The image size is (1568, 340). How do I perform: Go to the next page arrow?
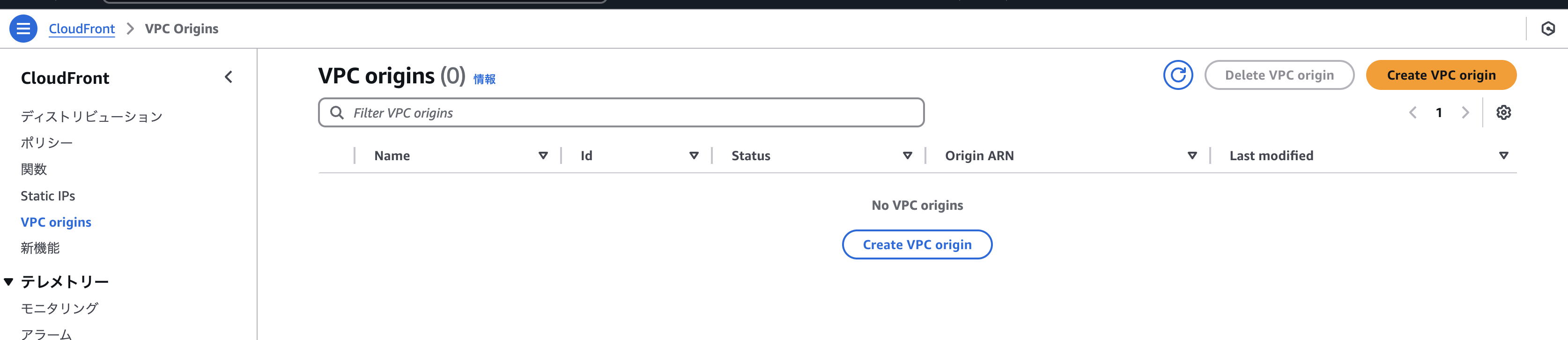click(1465, 112)
